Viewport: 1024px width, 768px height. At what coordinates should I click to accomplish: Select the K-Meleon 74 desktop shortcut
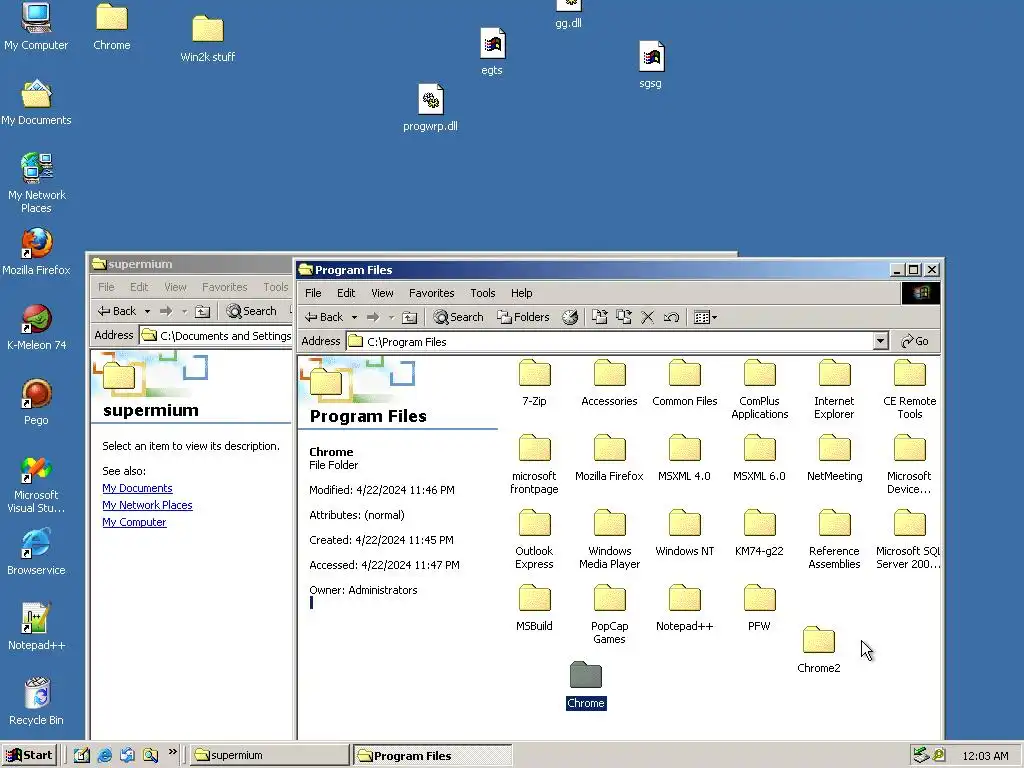[37, 327]
